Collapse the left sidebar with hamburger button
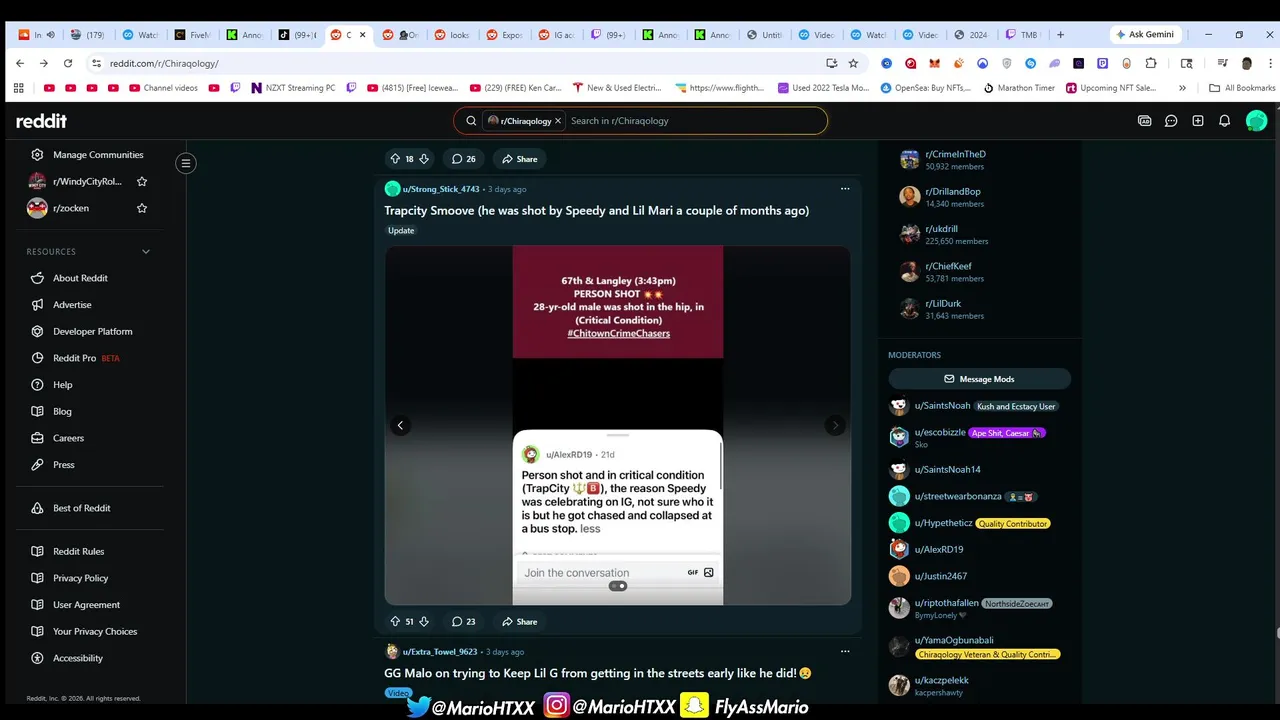Image resolution: width=1280 pixels, height=720 pixels. click(186, 163)
